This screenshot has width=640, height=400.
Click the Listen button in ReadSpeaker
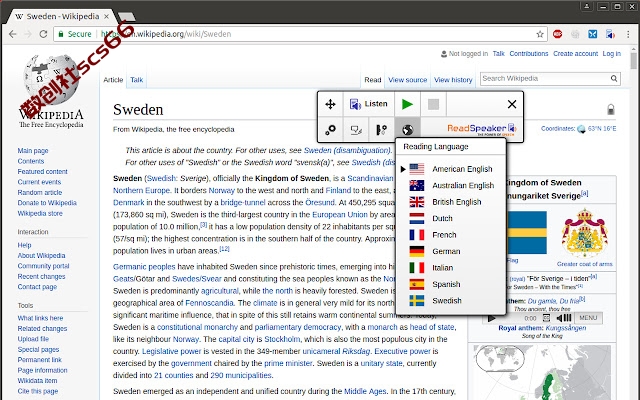coord(369,104)
